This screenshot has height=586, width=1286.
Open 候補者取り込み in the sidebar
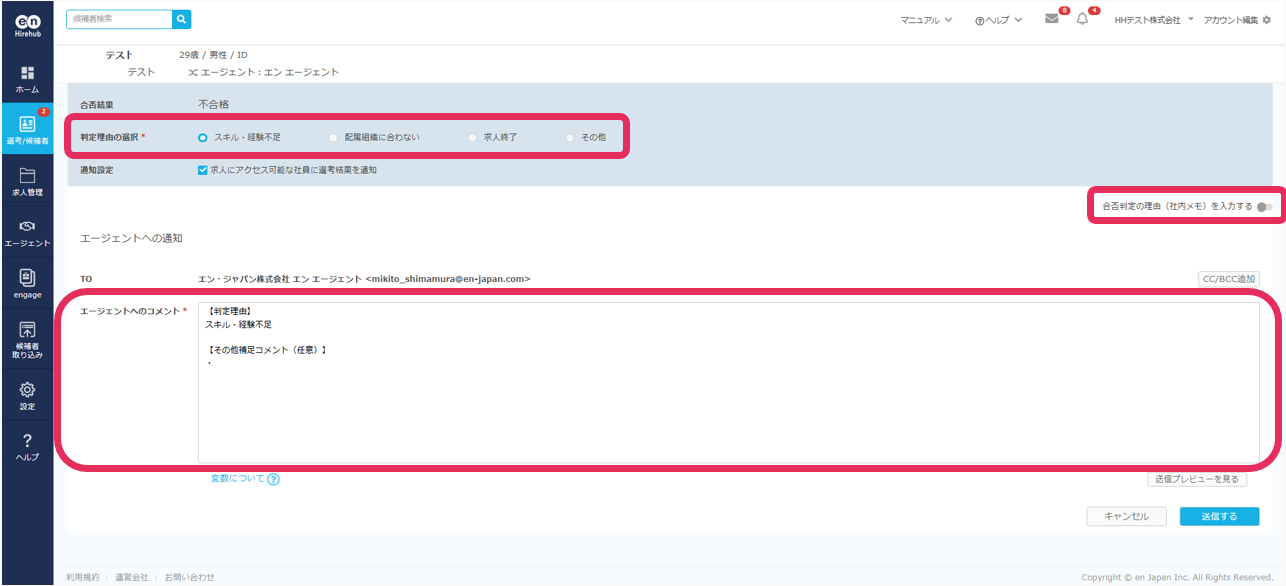27,339
